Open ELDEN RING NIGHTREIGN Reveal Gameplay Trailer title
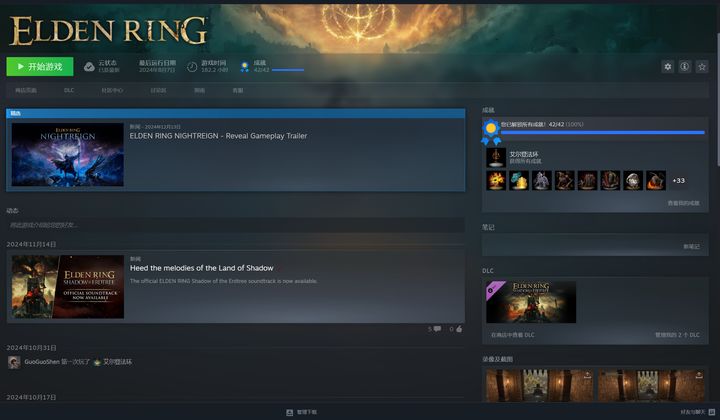Screen dimensions: 720x420 (218, 136)
